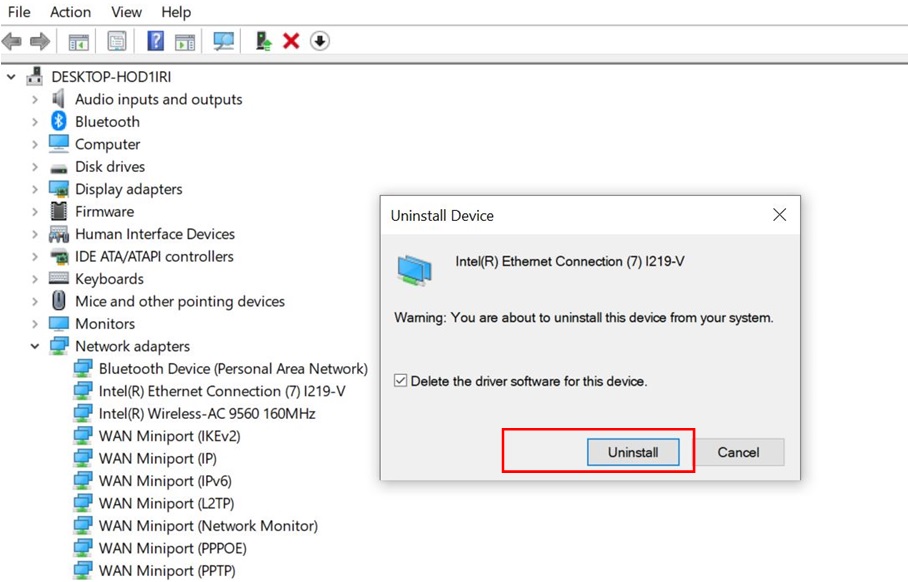Click the Back arrow toolbar icon
Viewport: 908px width, 582px height.
[12, 41]
